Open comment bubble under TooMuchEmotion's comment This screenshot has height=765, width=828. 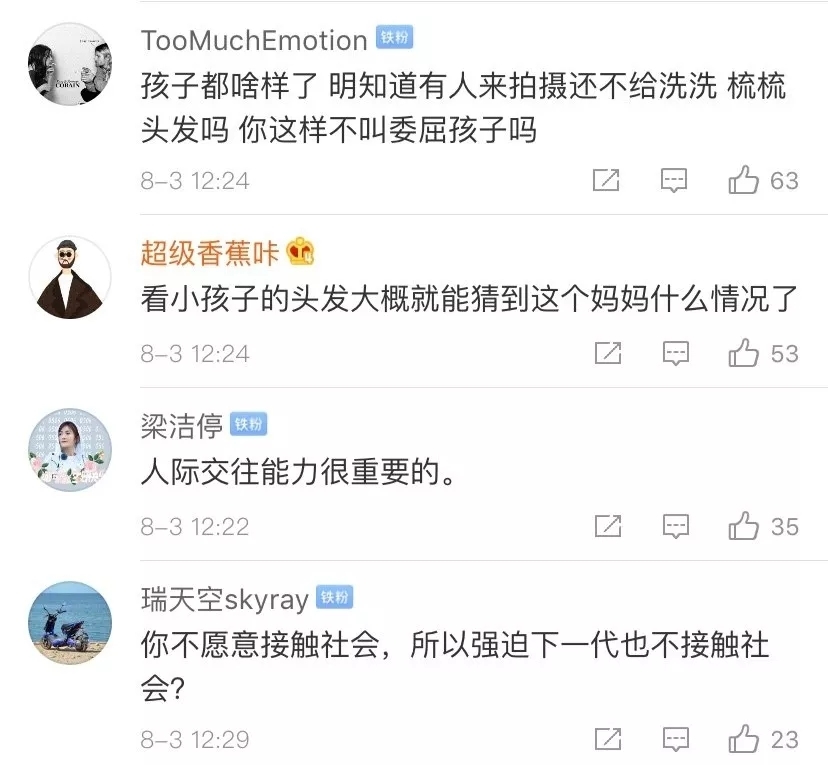[674, 180]
